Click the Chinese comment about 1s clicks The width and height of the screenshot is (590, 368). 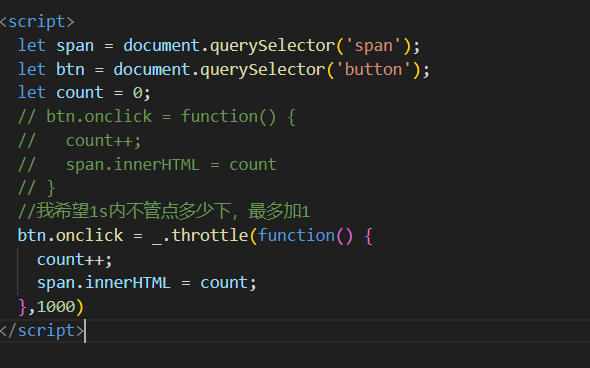point(164,211)
